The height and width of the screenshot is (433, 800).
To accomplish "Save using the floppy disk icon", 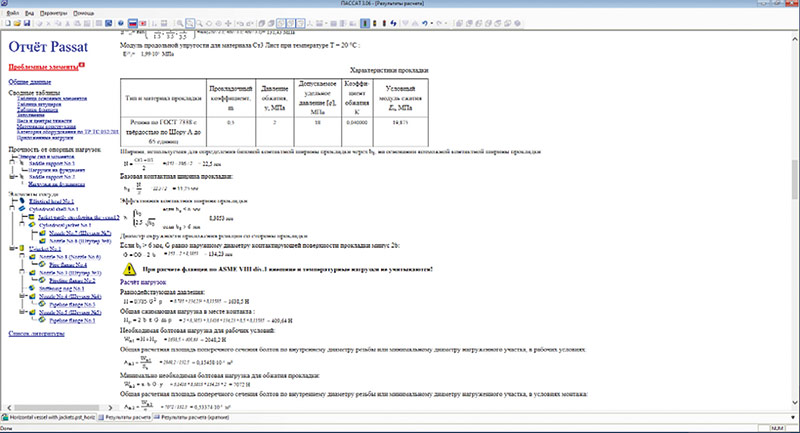I will (27, 23).
